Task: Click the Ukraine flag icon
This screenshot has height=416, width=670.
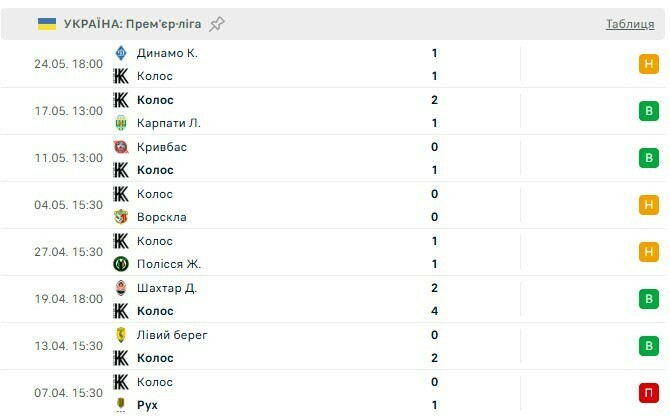Action: [x=47, y=24]
